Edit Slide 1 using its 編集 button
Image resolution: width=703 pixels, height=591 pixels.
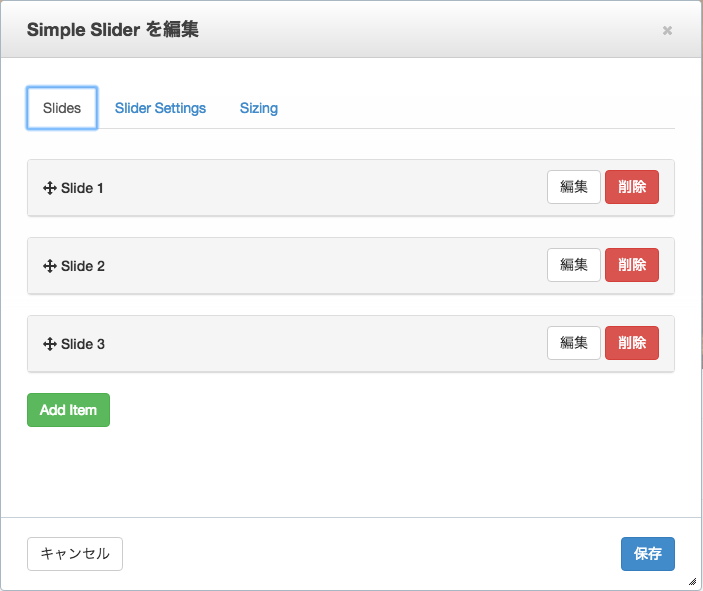pyautogui.click(x=573, y=187)
